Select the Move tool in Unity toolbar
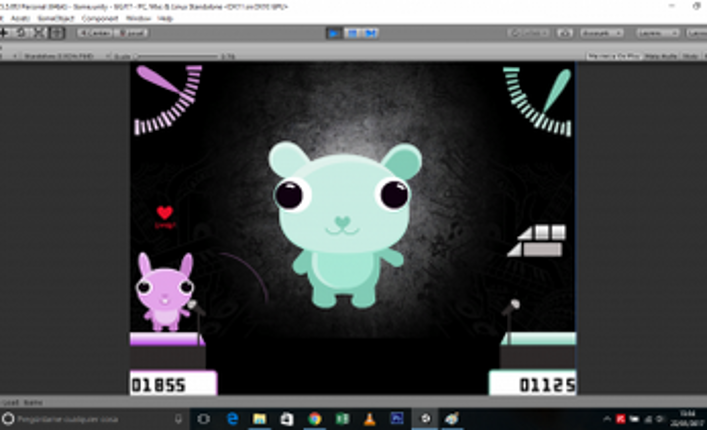Viewport: 707px width, 430px height. click(x=5, y=33)
